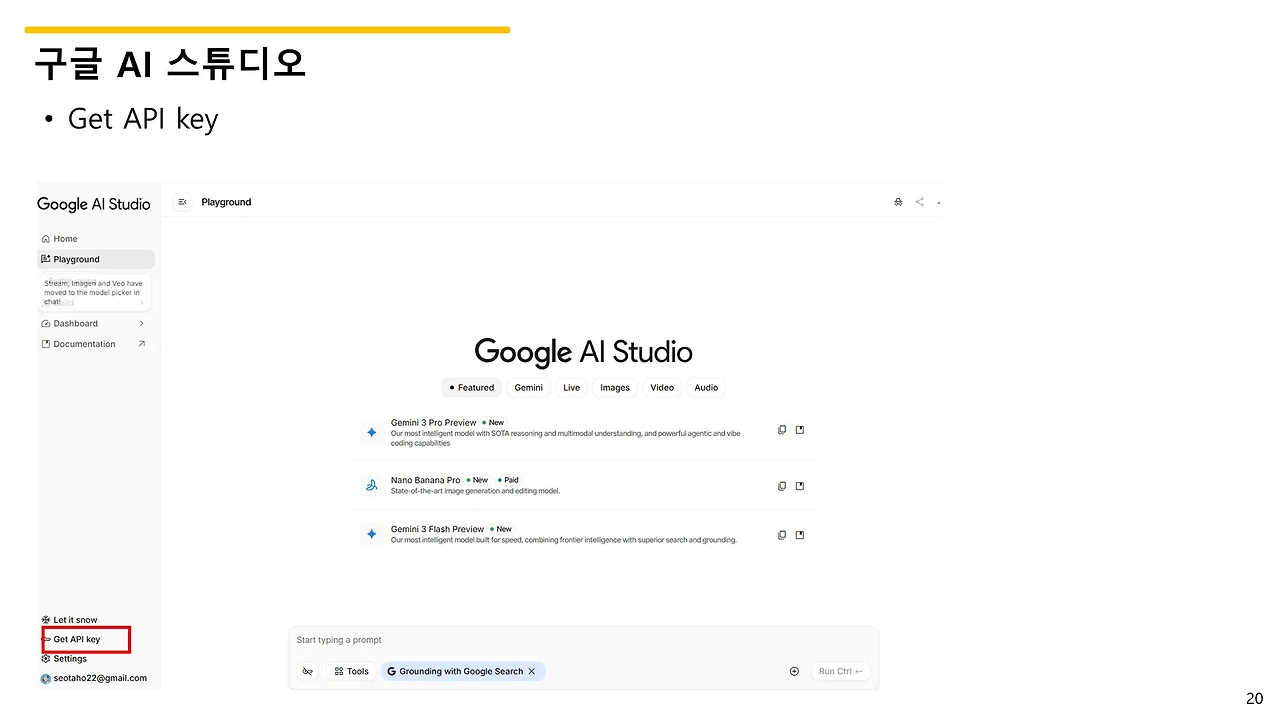Viewport: 1280px width, 720px height.
Task: Click the Grounding with Google Search chip
Action: (x=462, y=671)
